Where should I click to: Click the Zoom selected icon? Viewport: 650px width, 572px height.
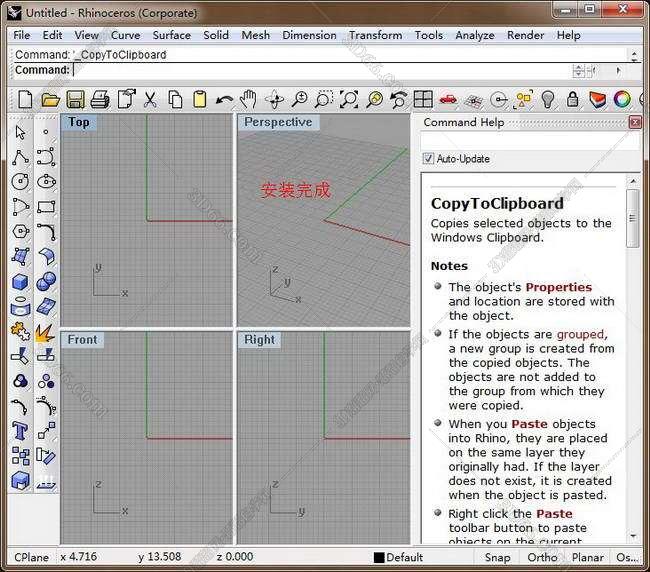coord(374,99)
